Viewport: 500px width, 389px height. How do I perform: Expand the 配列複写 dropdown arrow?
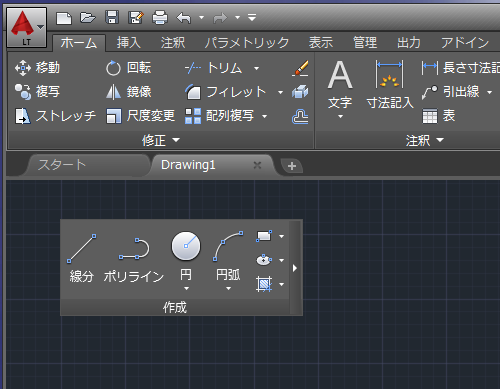[264, 116]
